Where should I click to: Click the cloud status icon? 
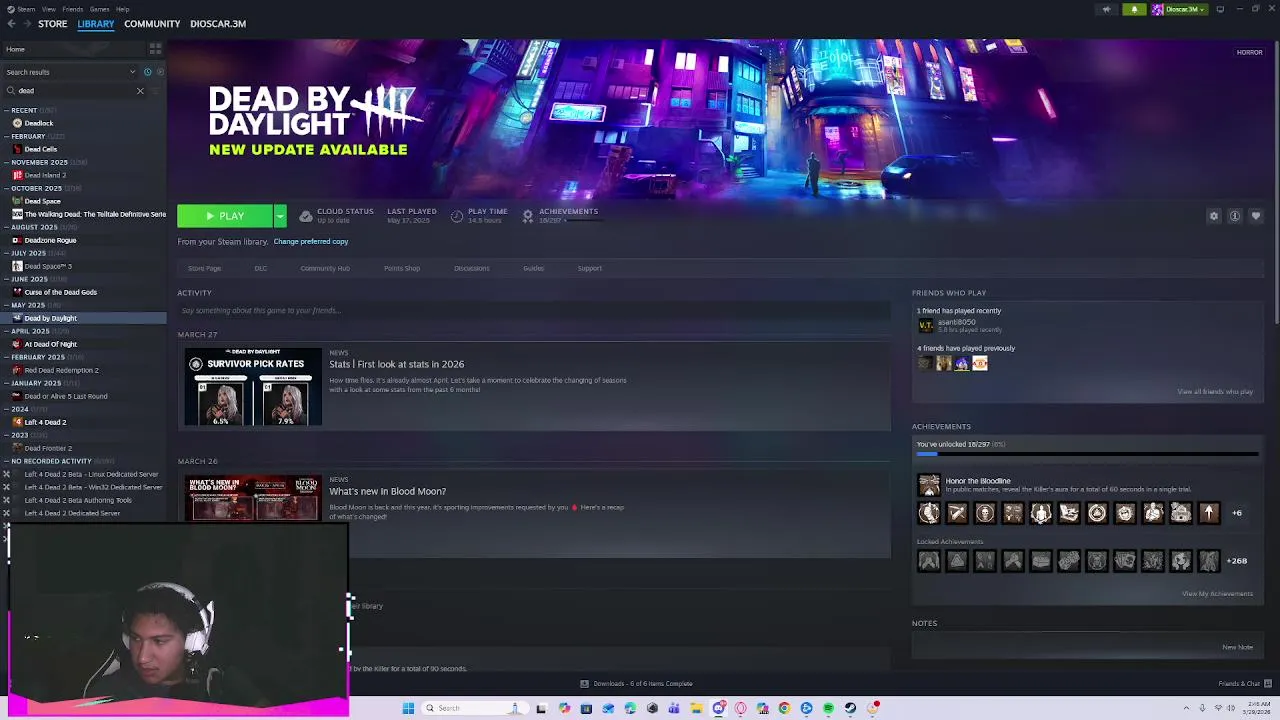tap(306, 216)
